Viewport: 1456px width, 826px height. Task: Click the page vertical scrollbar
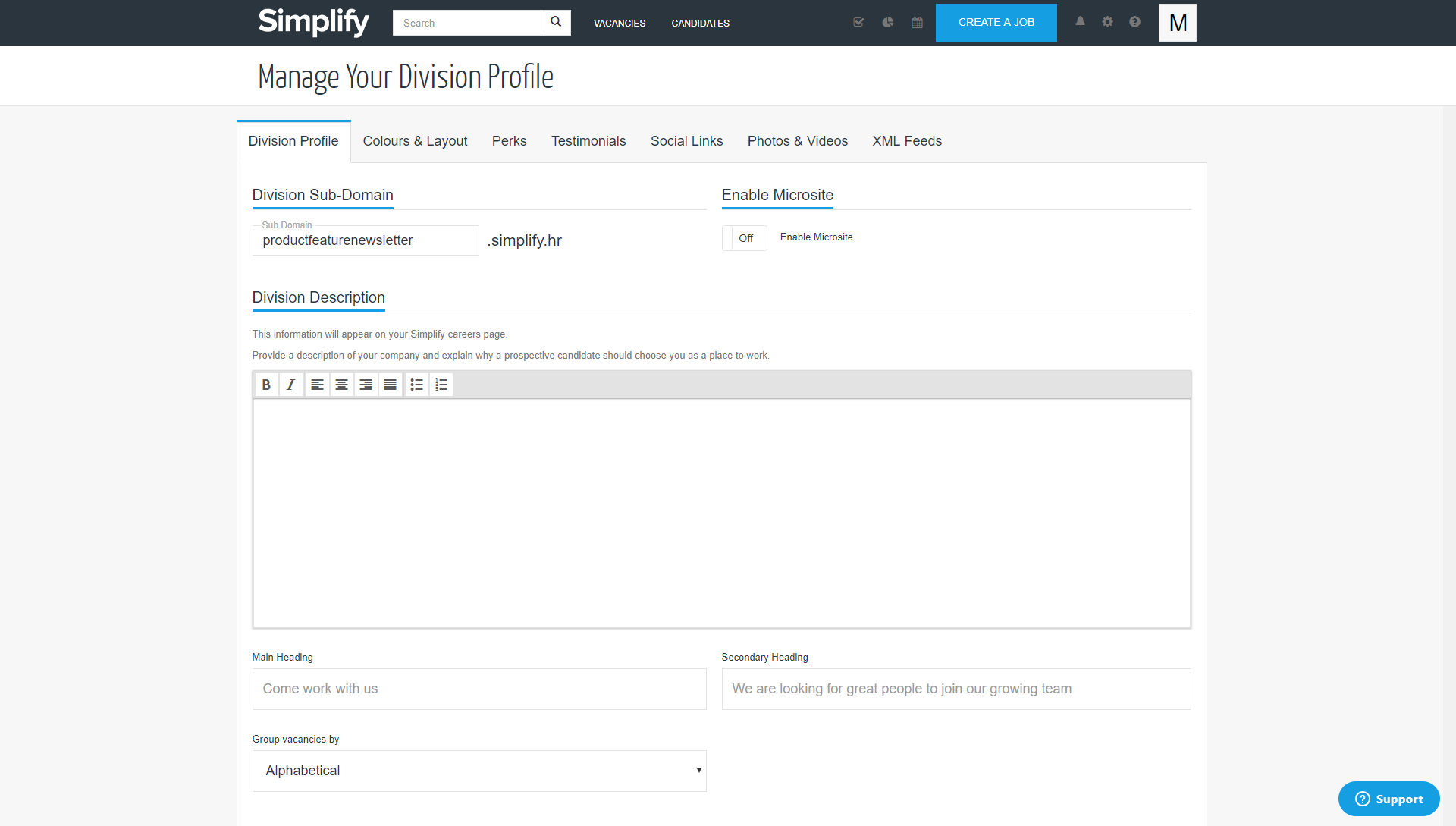[1449, 466]
